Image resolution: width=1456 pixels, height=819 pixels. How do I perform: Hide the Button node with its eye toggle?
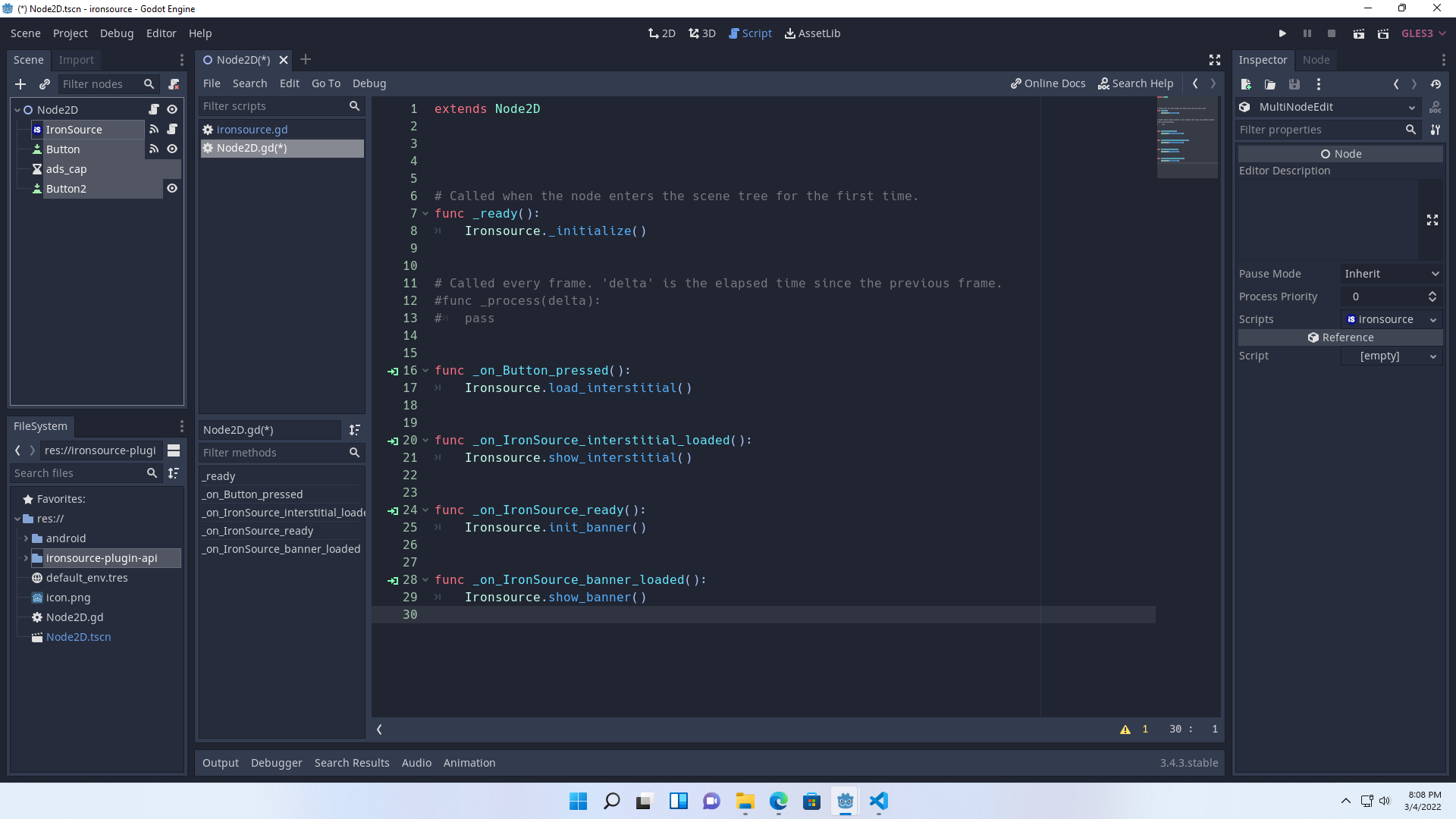click(x=172, y=149)
